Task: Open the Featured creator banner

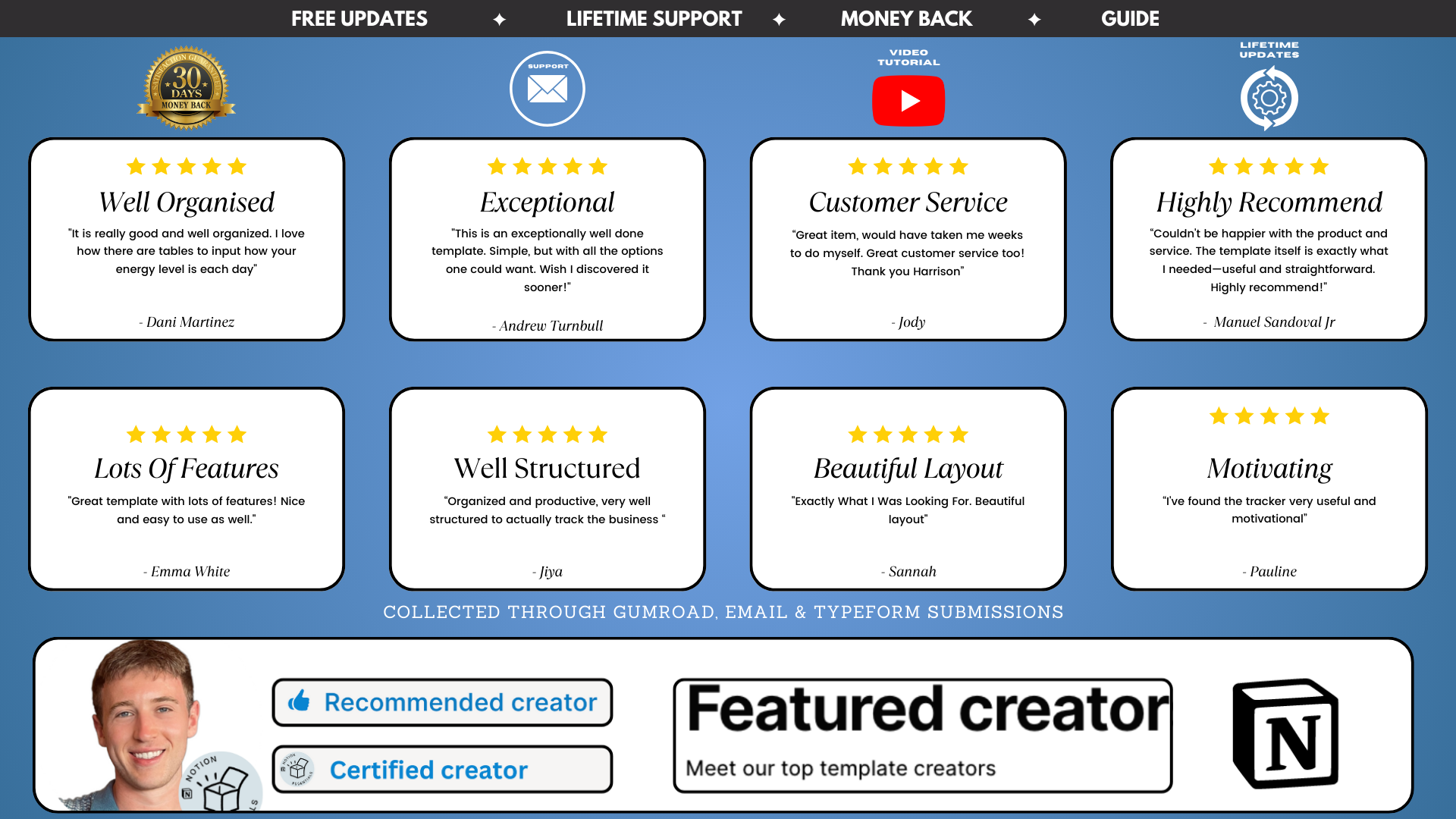Action: click(922, 735)
